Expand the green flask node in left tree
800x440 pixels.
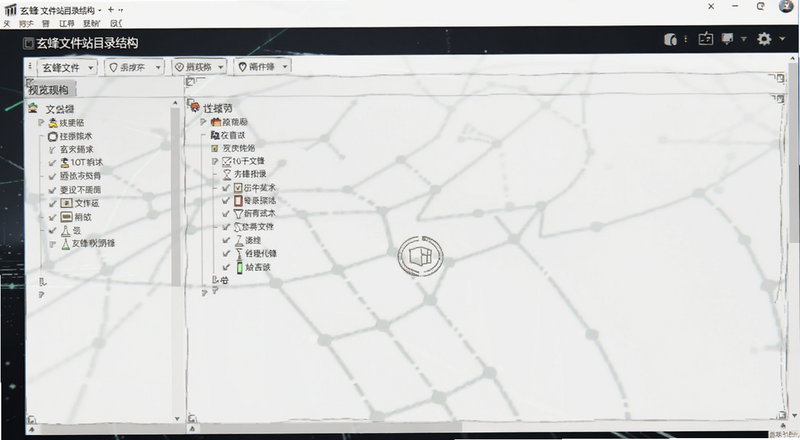click(x=53, y=244)
